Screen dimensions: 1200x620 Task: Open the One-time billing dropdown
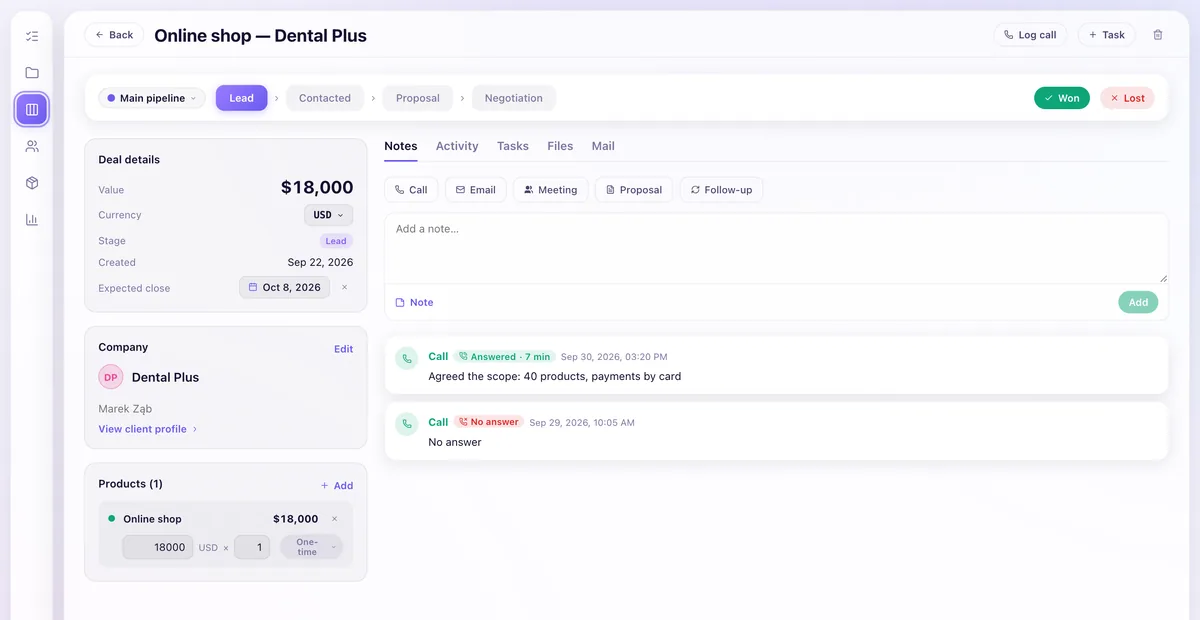click(x=311, y=547)
